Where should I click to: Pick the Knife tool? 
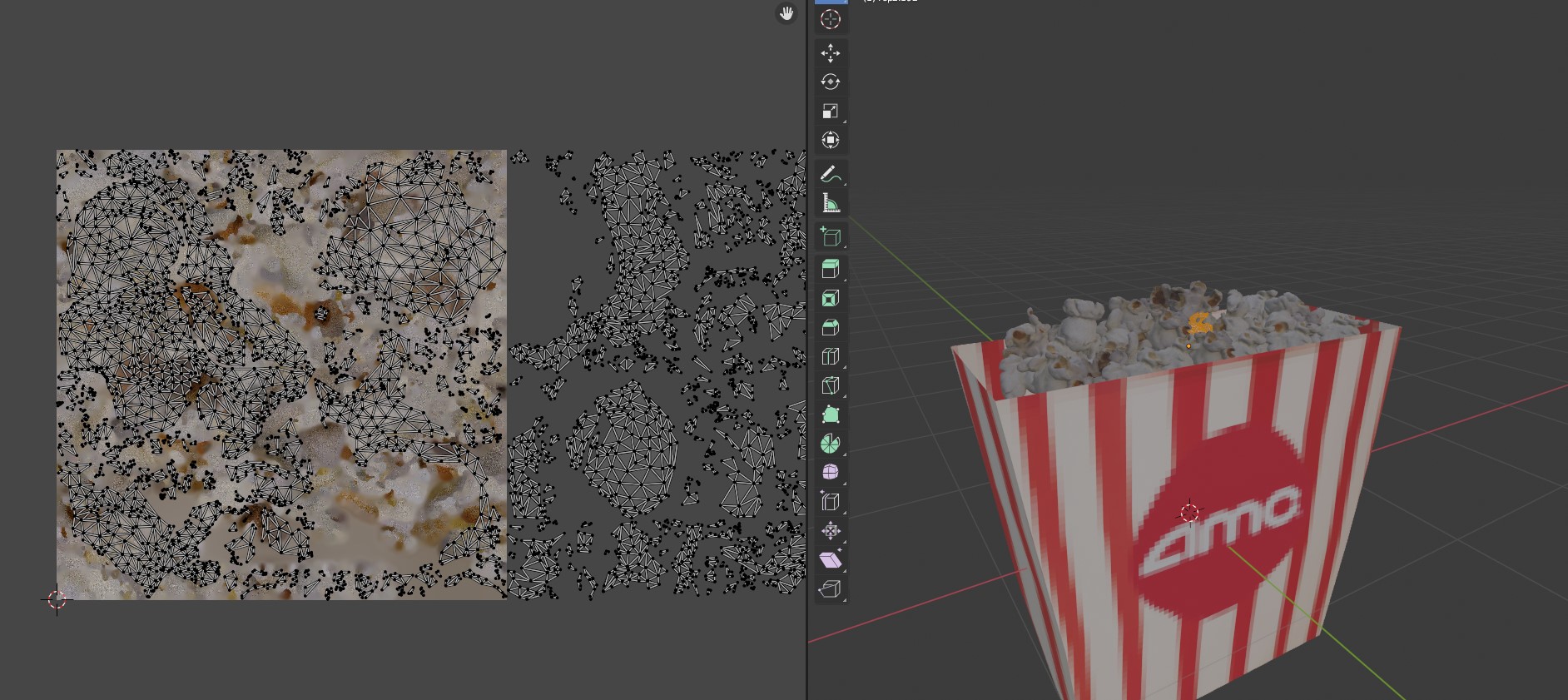(x=830, y=385)
